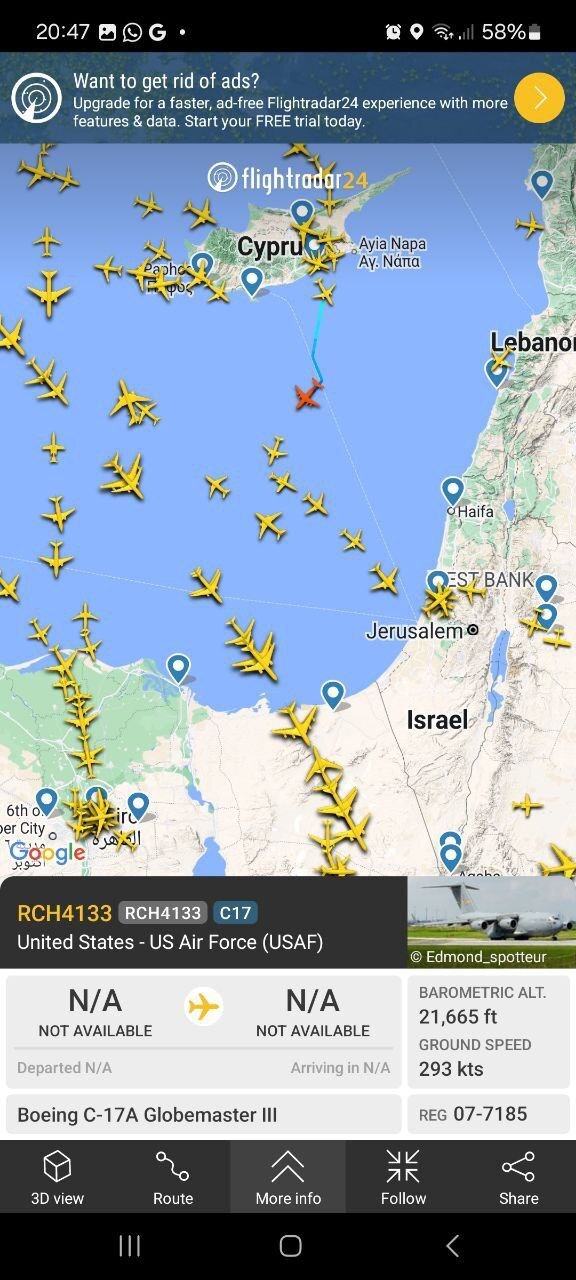Select the Paphos airport pin
576x1280 pixels.
pyautogui.click(x=202, y=266)
